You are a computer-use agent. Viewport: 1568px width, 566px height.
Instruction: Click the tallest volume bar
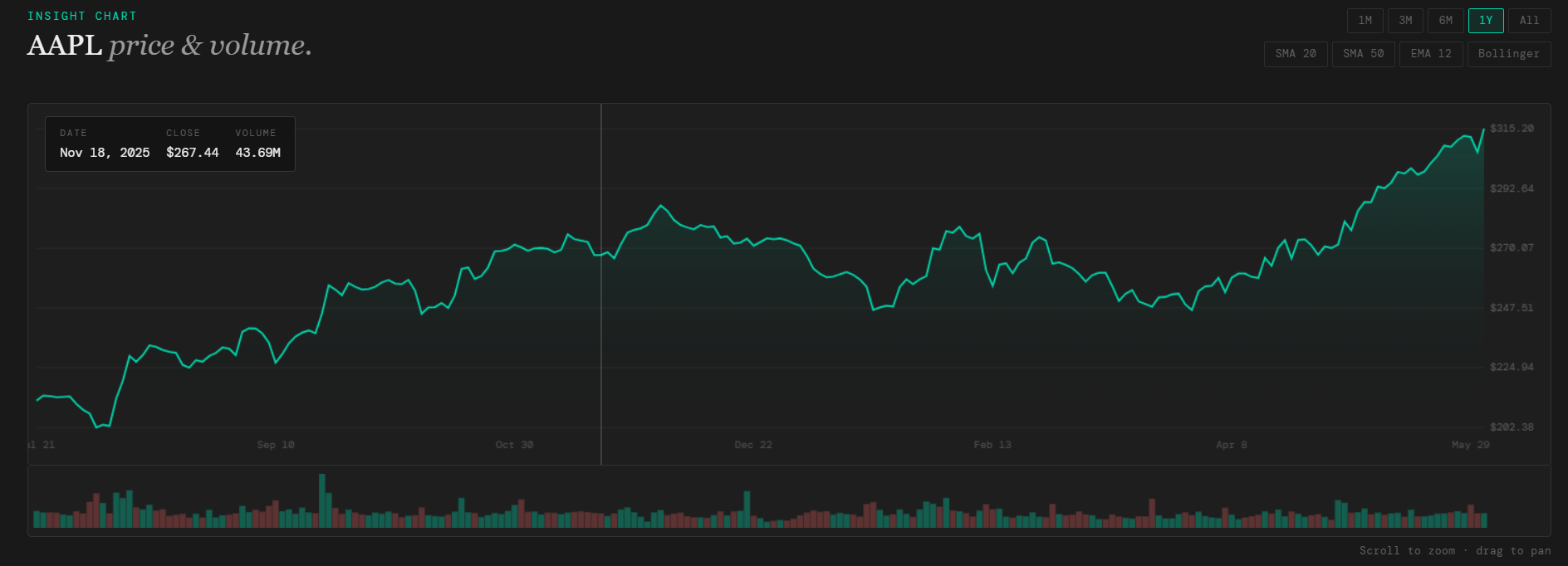322,500
